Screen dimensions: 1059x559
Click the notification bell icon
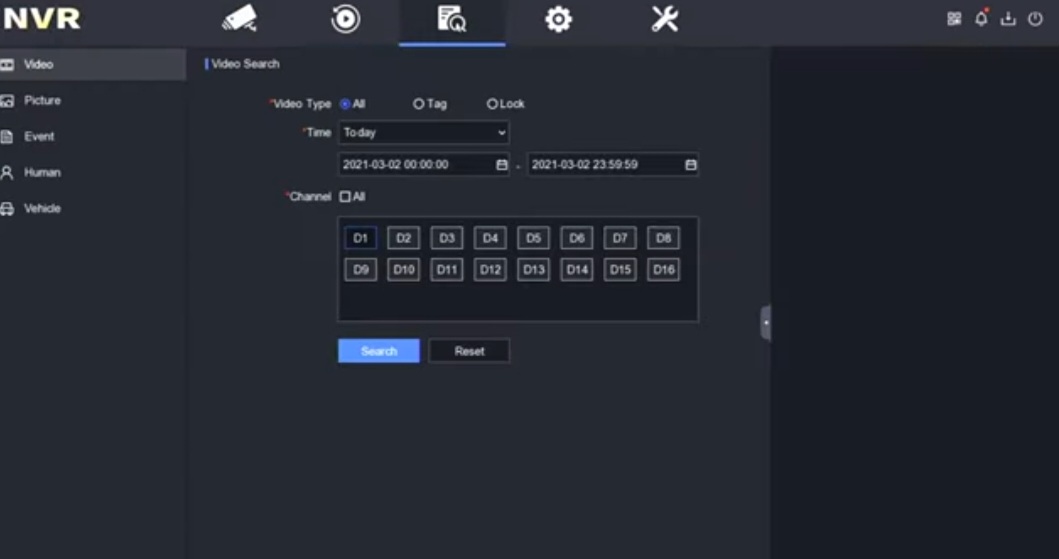(981, 19)
